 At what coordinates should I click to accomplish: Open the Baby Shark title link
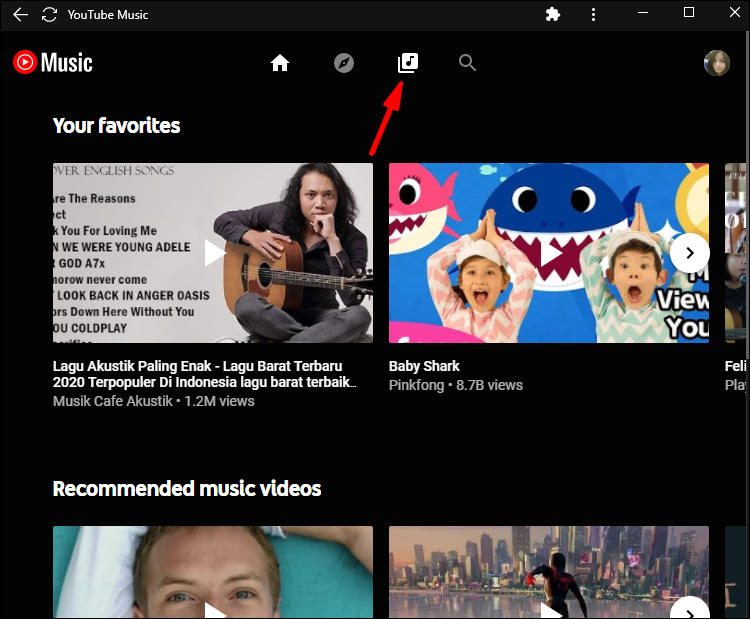(424, 366)
